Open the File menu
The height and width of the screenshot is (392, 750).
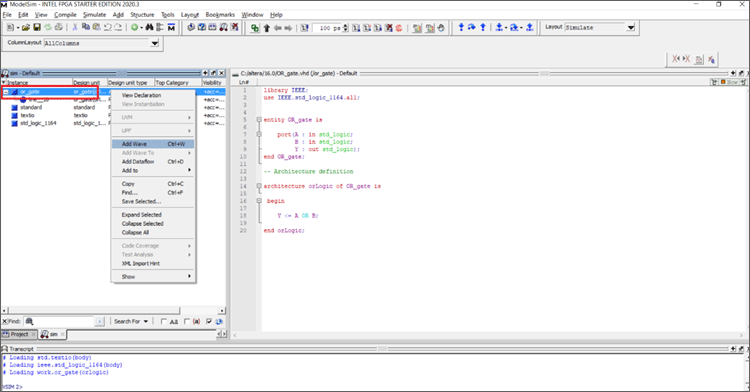coord(7,15)
